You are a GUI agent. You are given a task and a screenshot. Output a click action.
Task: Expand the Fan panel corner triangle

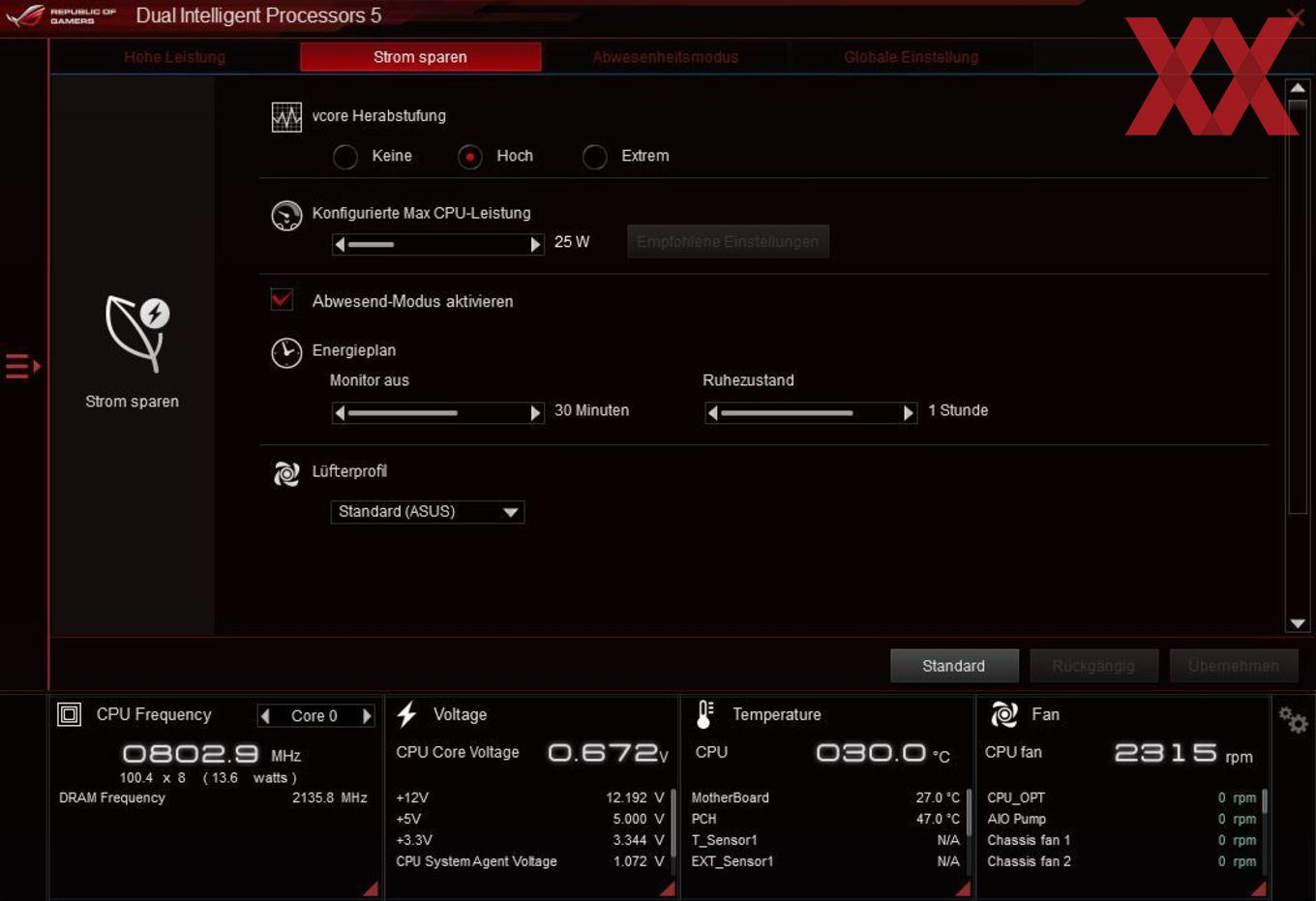1258,888
